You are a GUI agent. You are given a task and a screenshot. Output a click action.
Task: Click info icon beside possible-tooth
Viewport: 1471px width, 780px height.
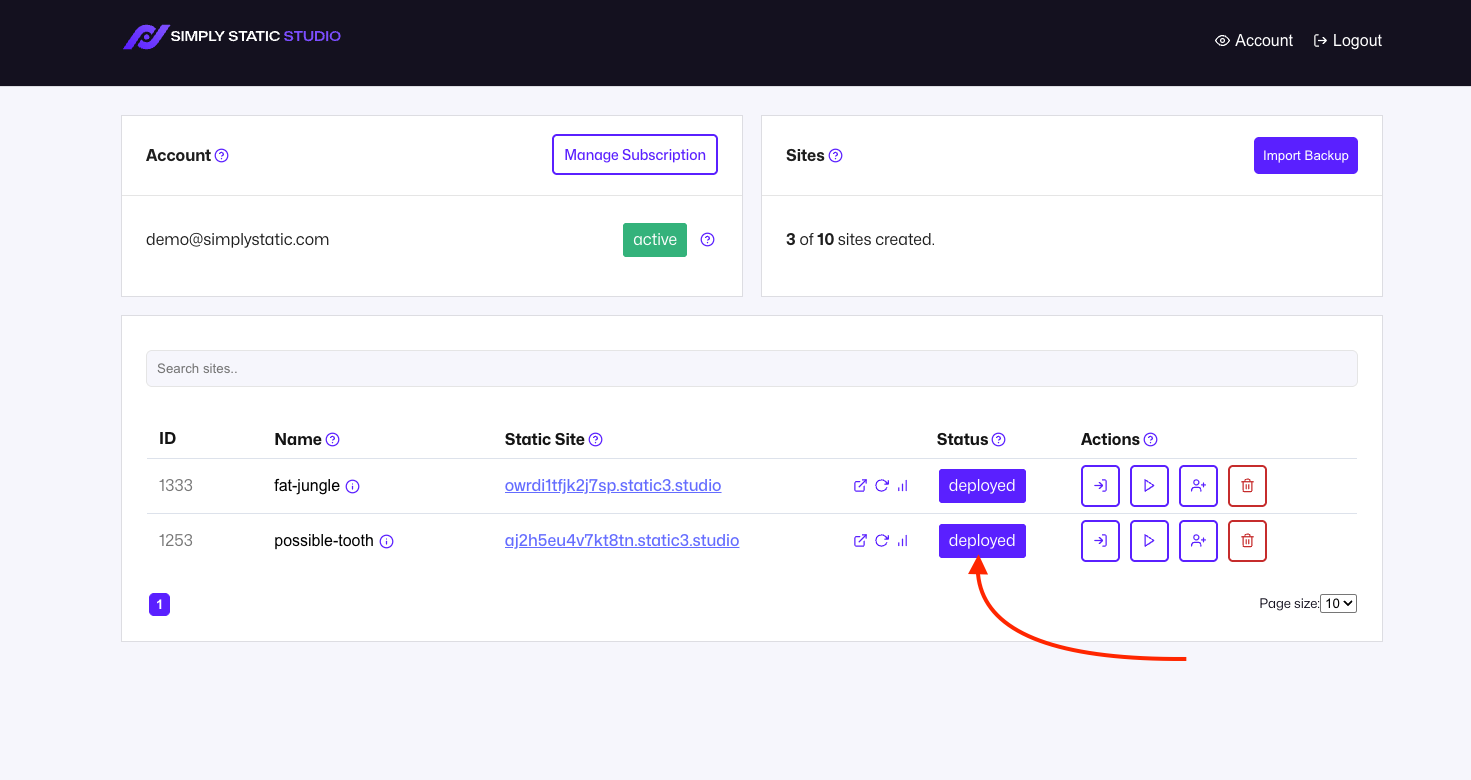coord(386,542)
